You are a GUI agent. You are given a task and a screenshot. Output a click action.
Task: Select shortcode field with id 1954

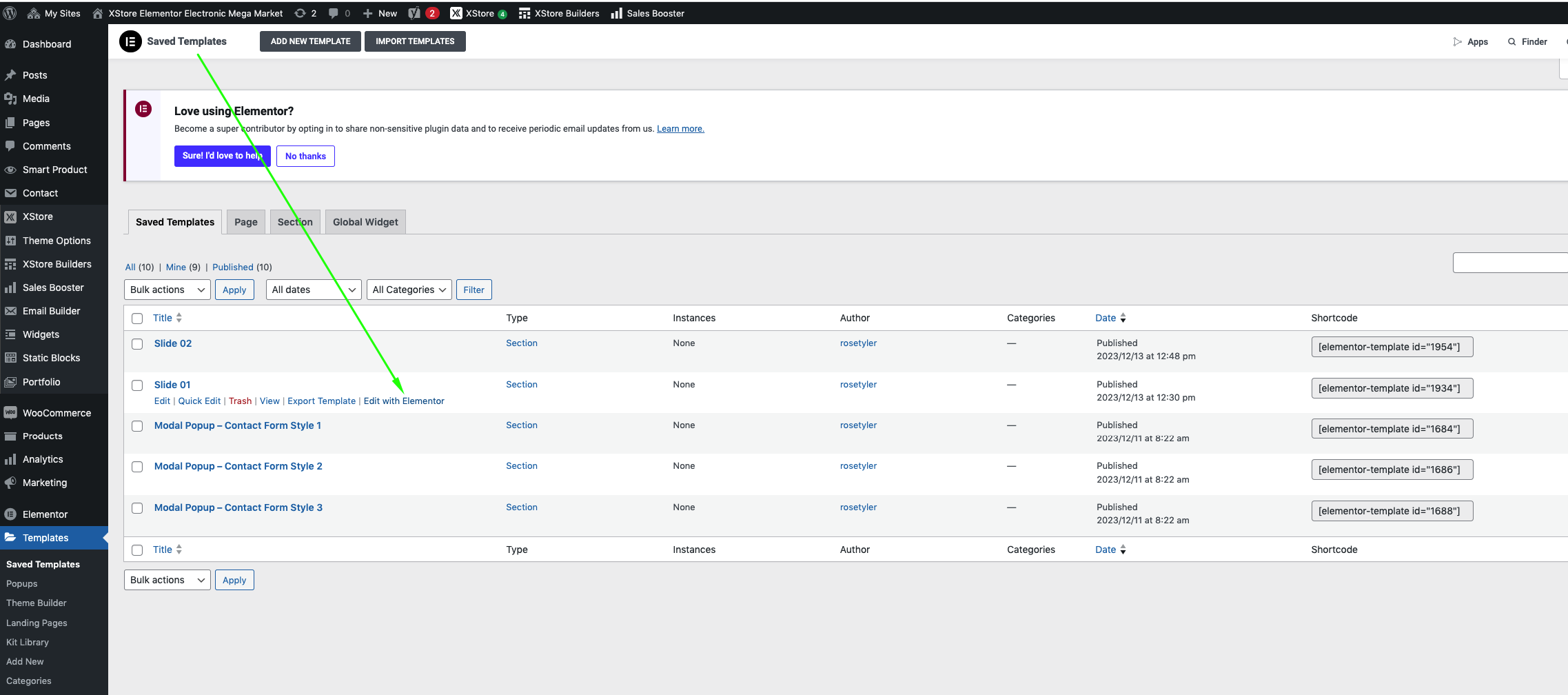(1392, 347)
